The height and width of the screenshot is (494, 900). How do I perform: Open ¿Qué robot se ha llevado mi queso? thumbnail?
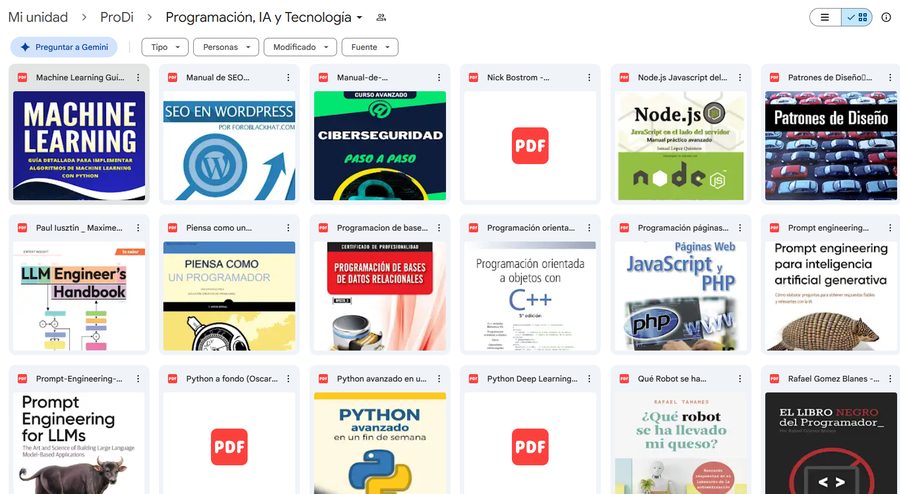[681, 443]
